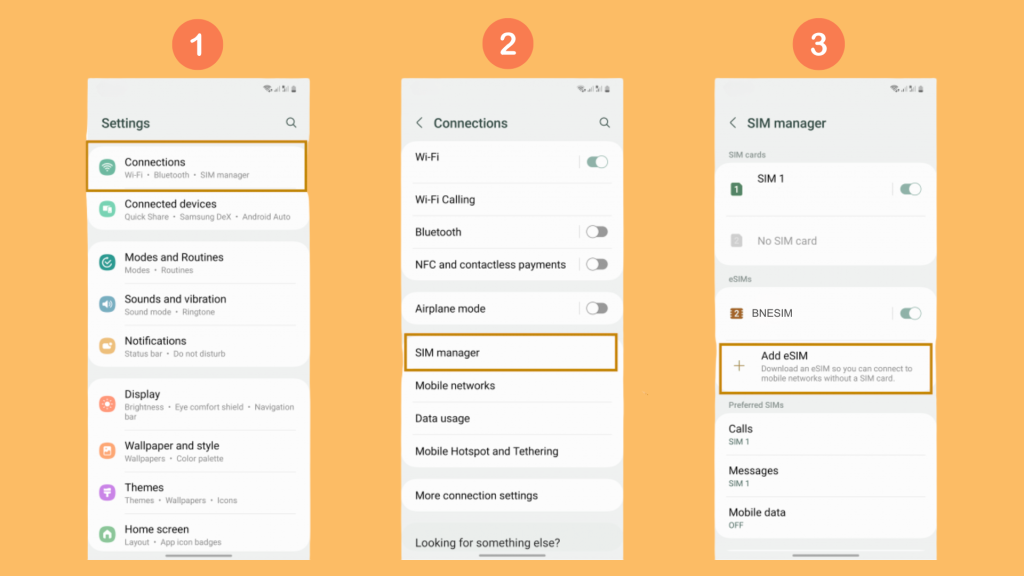This screenshot has height=576, width=1024.
Task: Disable the BNESIM eSIM toggle
Action: click(909, 313)
